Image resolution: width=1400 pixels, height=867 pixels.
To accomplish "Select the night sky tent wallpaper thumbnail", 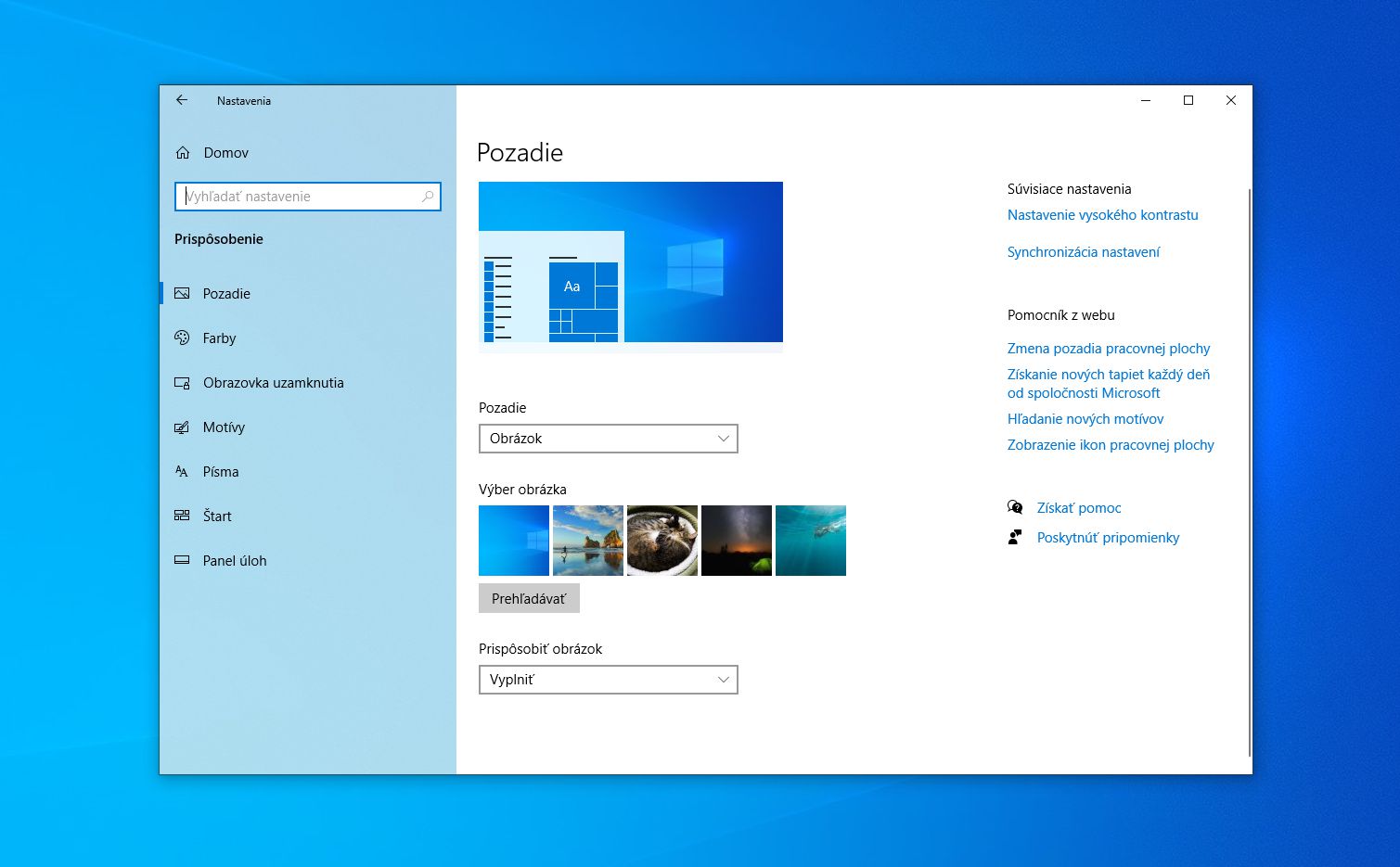I will pyautogui.click(x=737, y=541).
